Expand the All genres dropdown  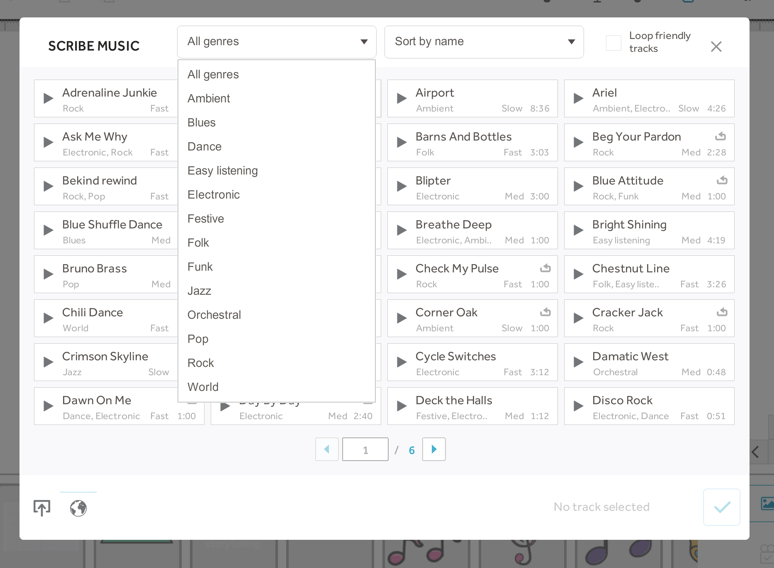(277, 42)
